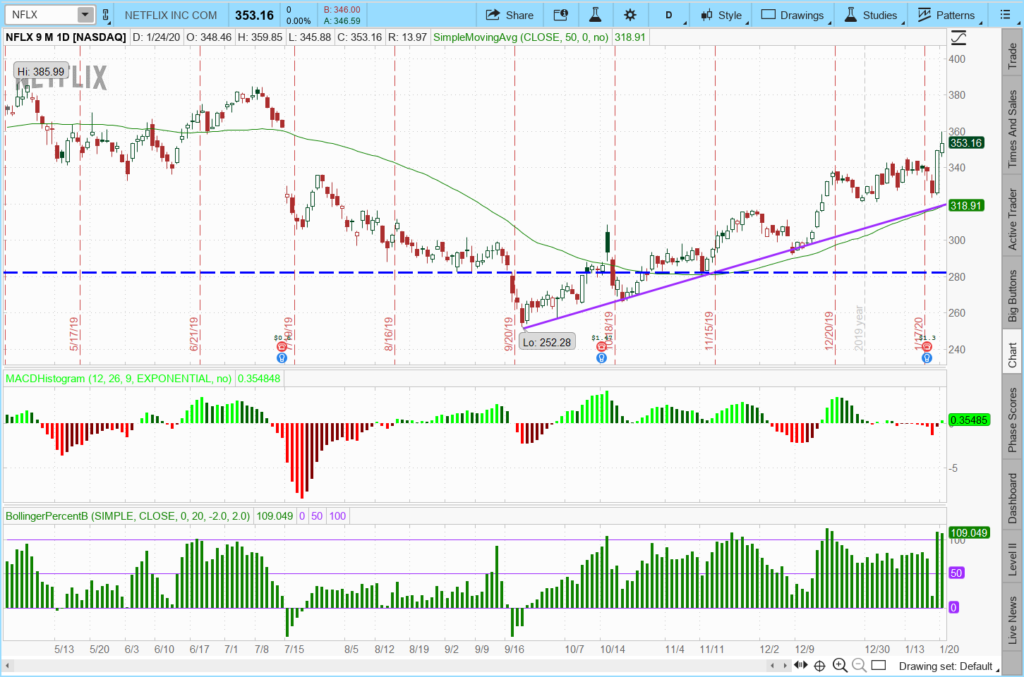The image size is (1024, 677).
Task: Click the crosshair pan icon
Action: point(820,665)
